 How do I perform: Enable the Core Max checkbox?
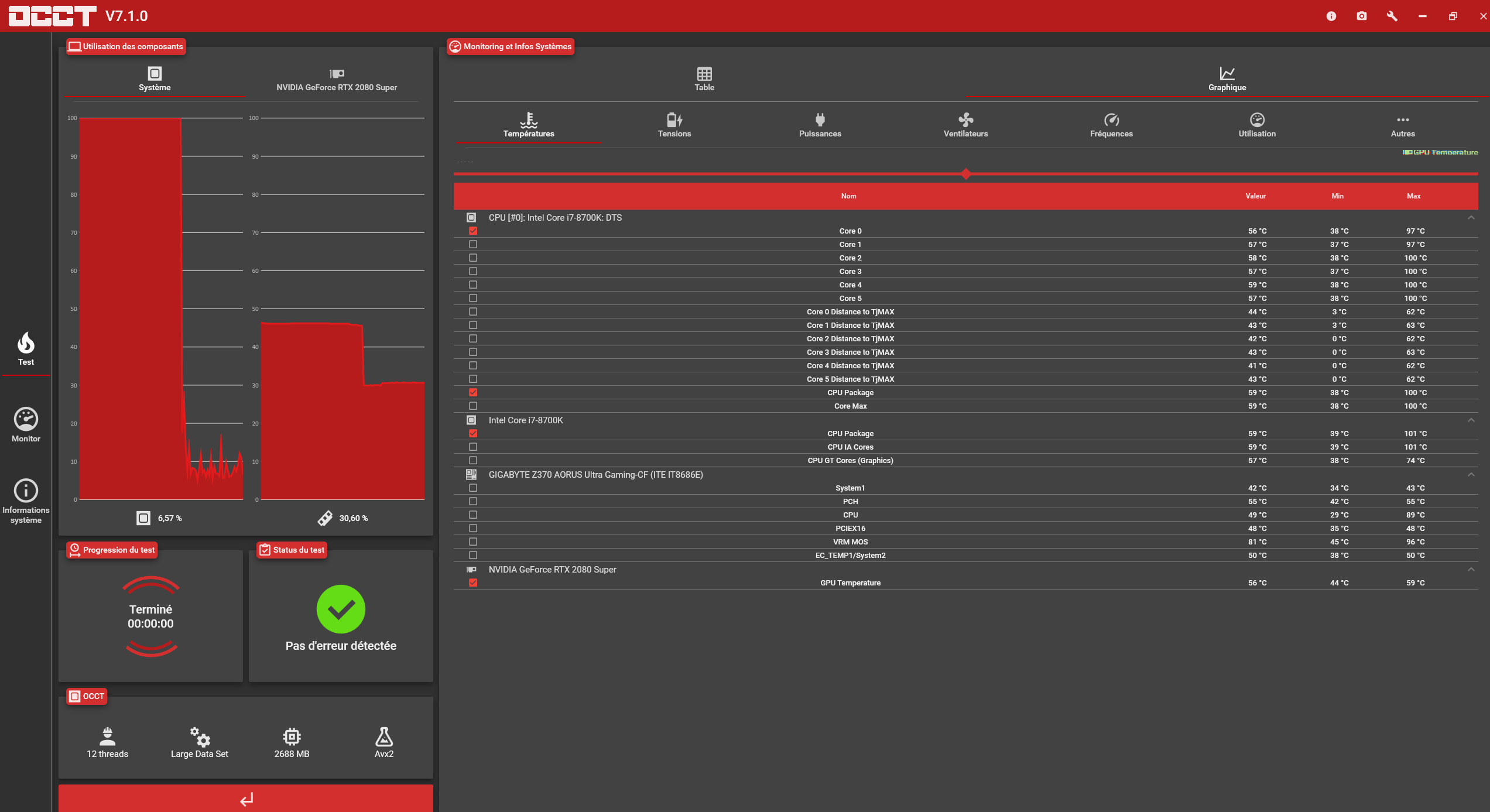(473, 406)
